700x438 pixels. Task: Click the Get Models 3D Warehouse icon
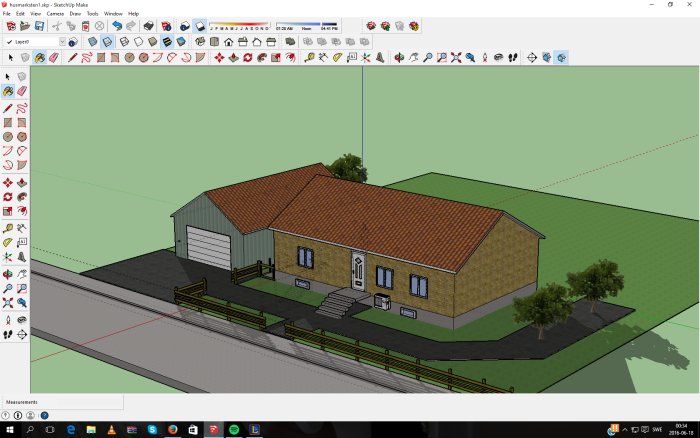[371, 26]
